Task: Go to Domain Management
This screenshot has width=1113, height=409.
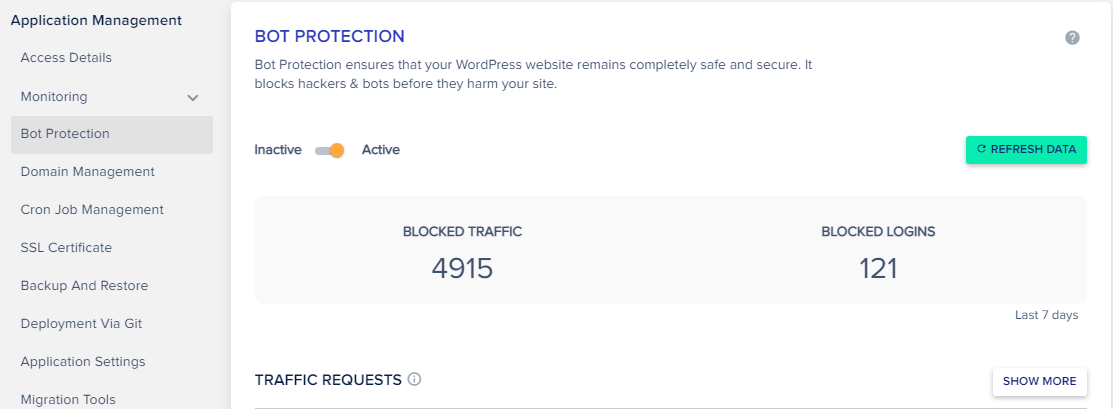Action: pos(87,172)
